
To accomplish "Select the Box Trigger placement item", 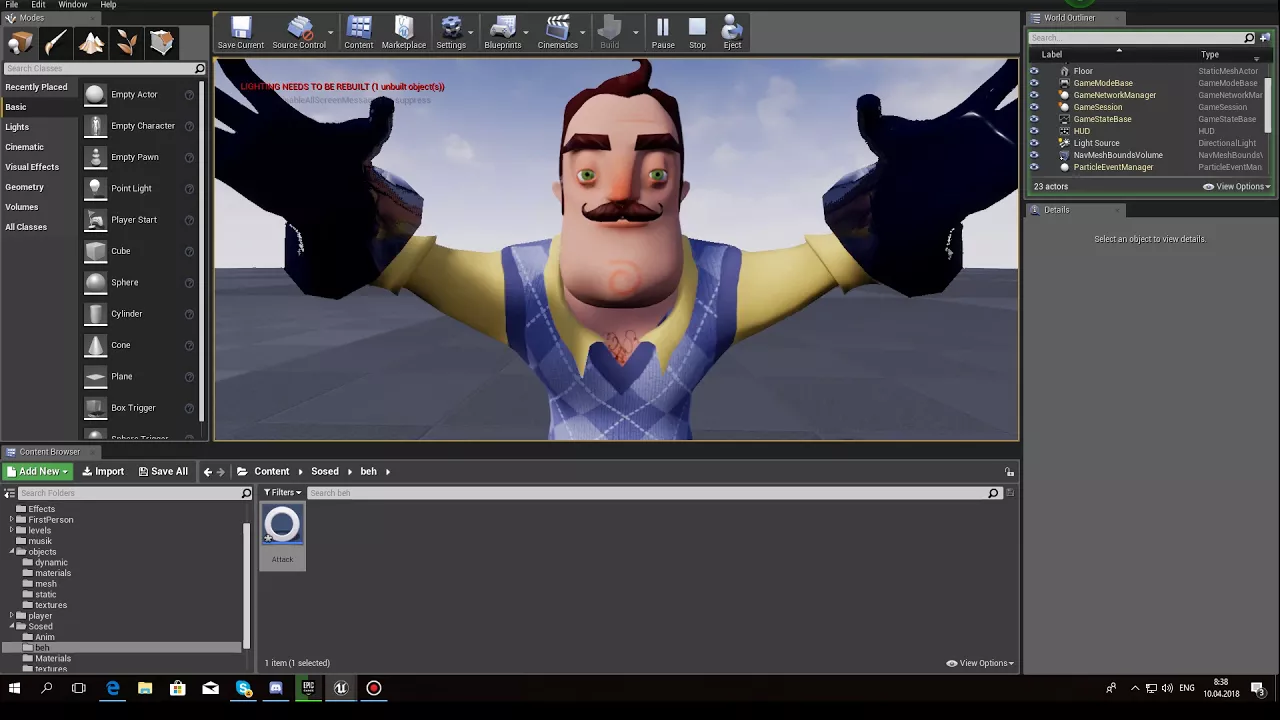I will (140, 408).
